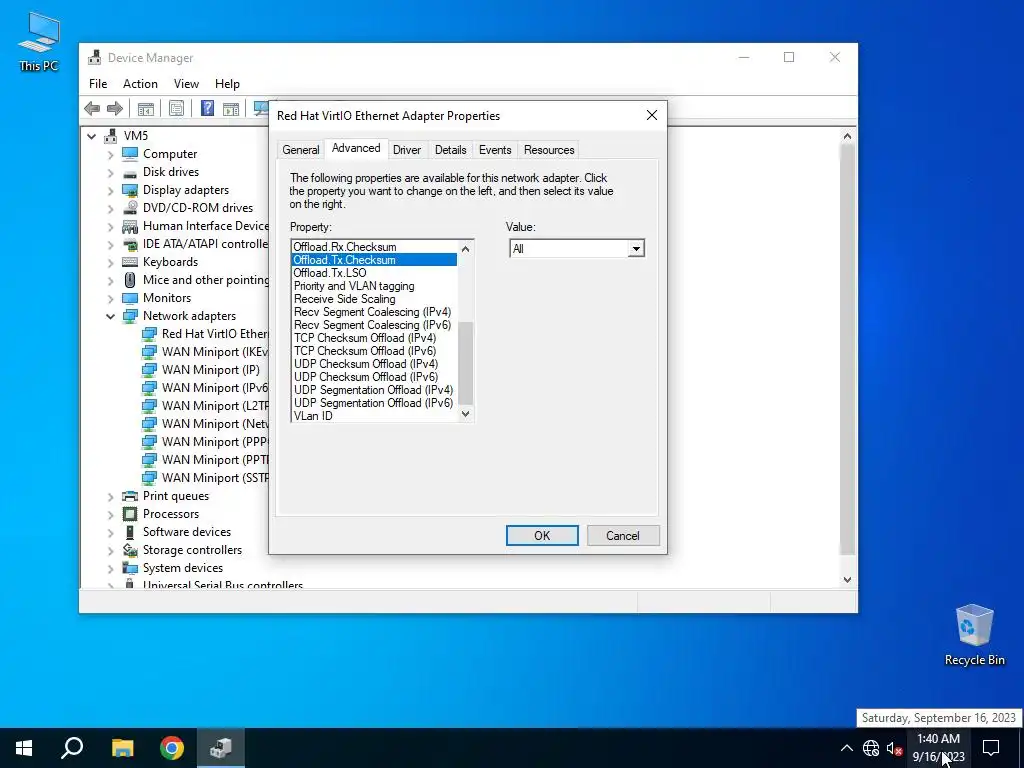The width and height of the screenshot is (1024, 768).
Task: Click the Monitors category icon
Action: [131, 298]
